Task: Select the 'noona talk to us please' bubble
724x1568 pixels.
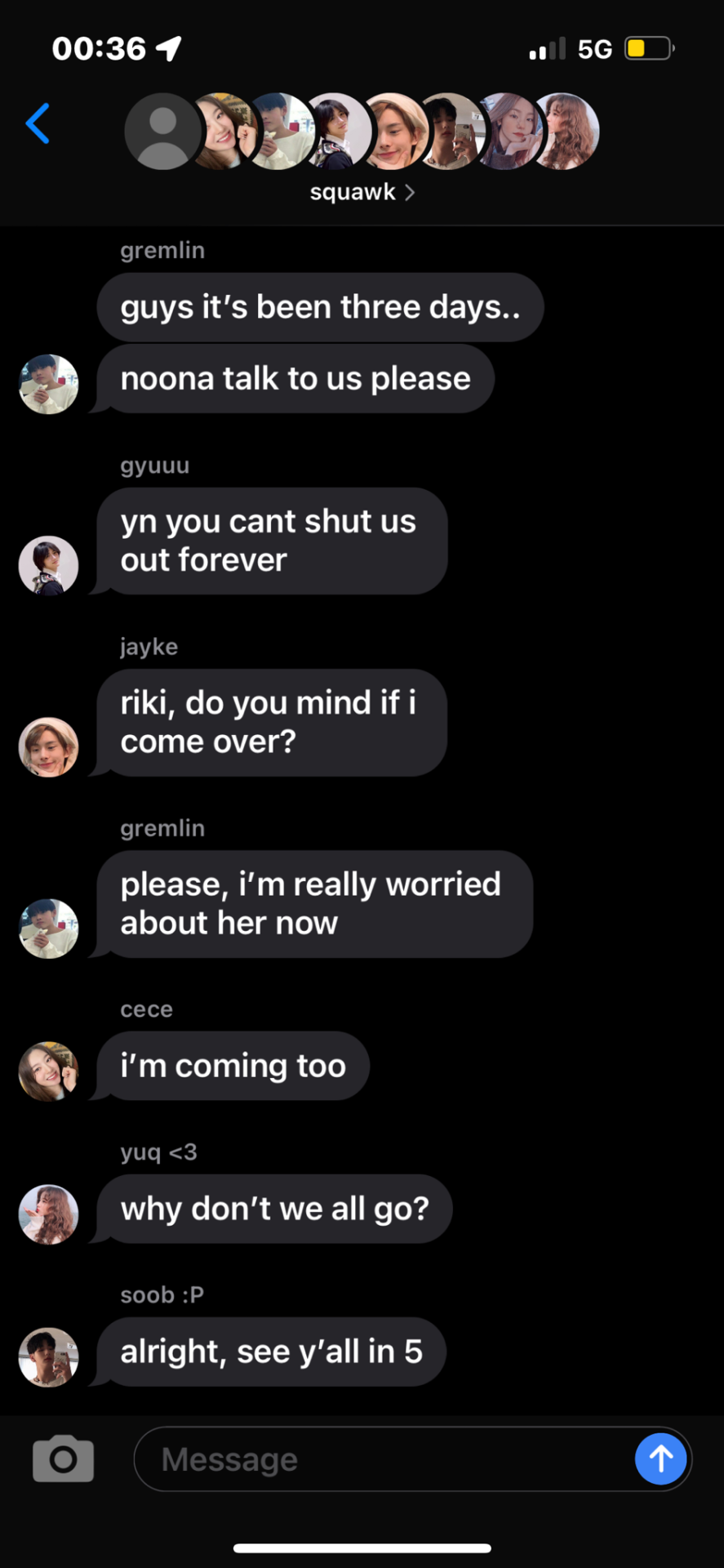Action: pos(295,379)
